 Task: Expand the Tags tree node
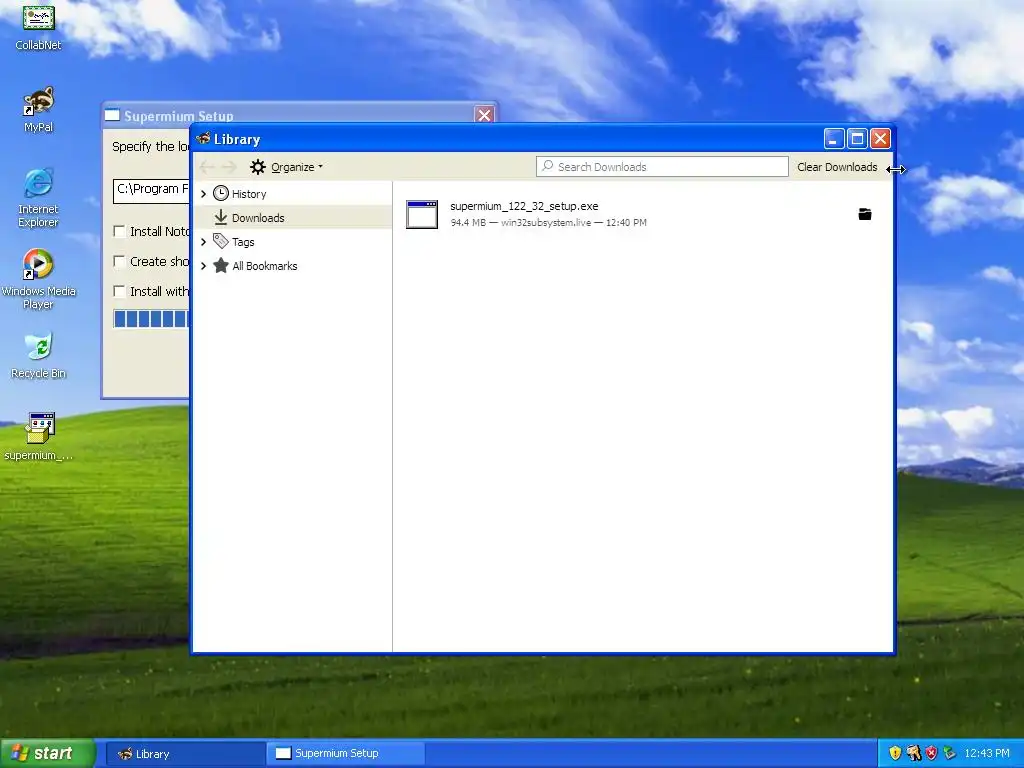pyautogui.click(x=203, y=242)
